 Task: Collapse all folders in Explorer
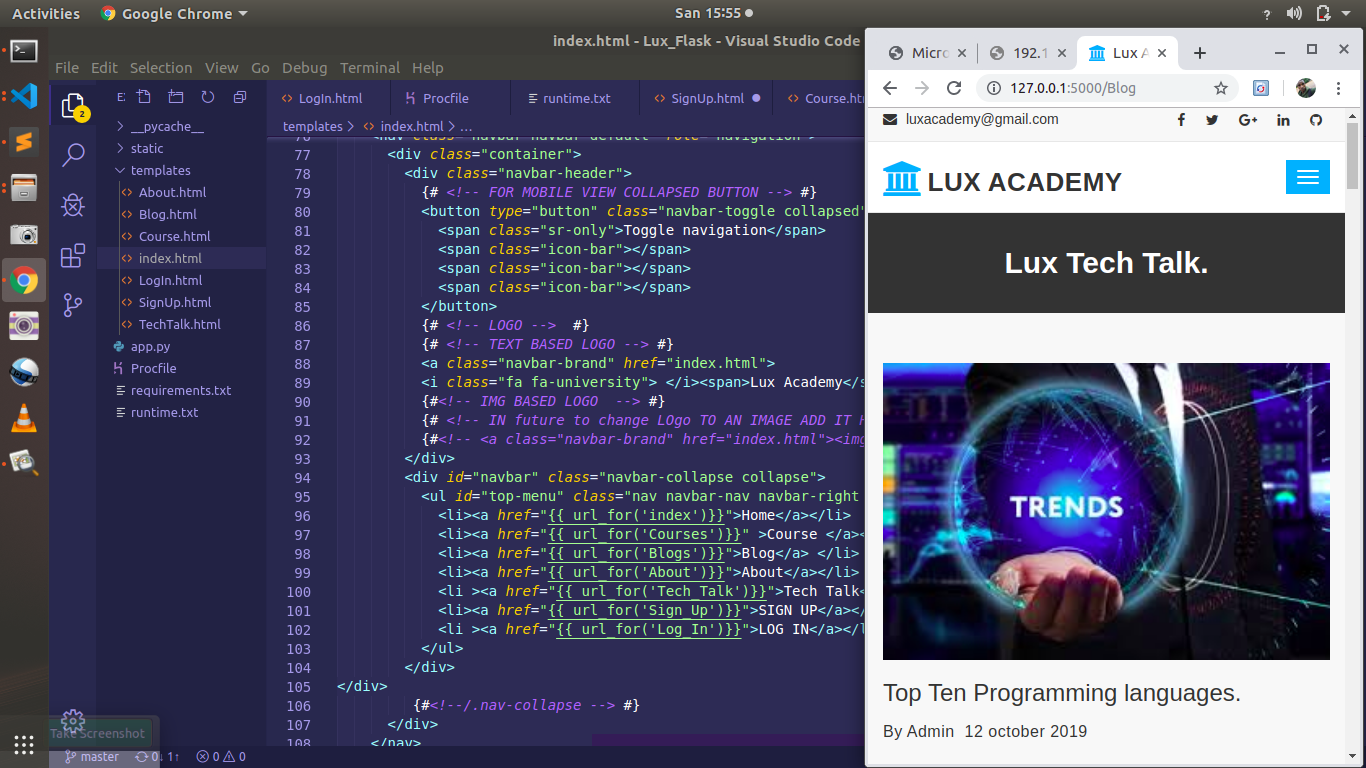pyautogui.click(x=240, y=97)
